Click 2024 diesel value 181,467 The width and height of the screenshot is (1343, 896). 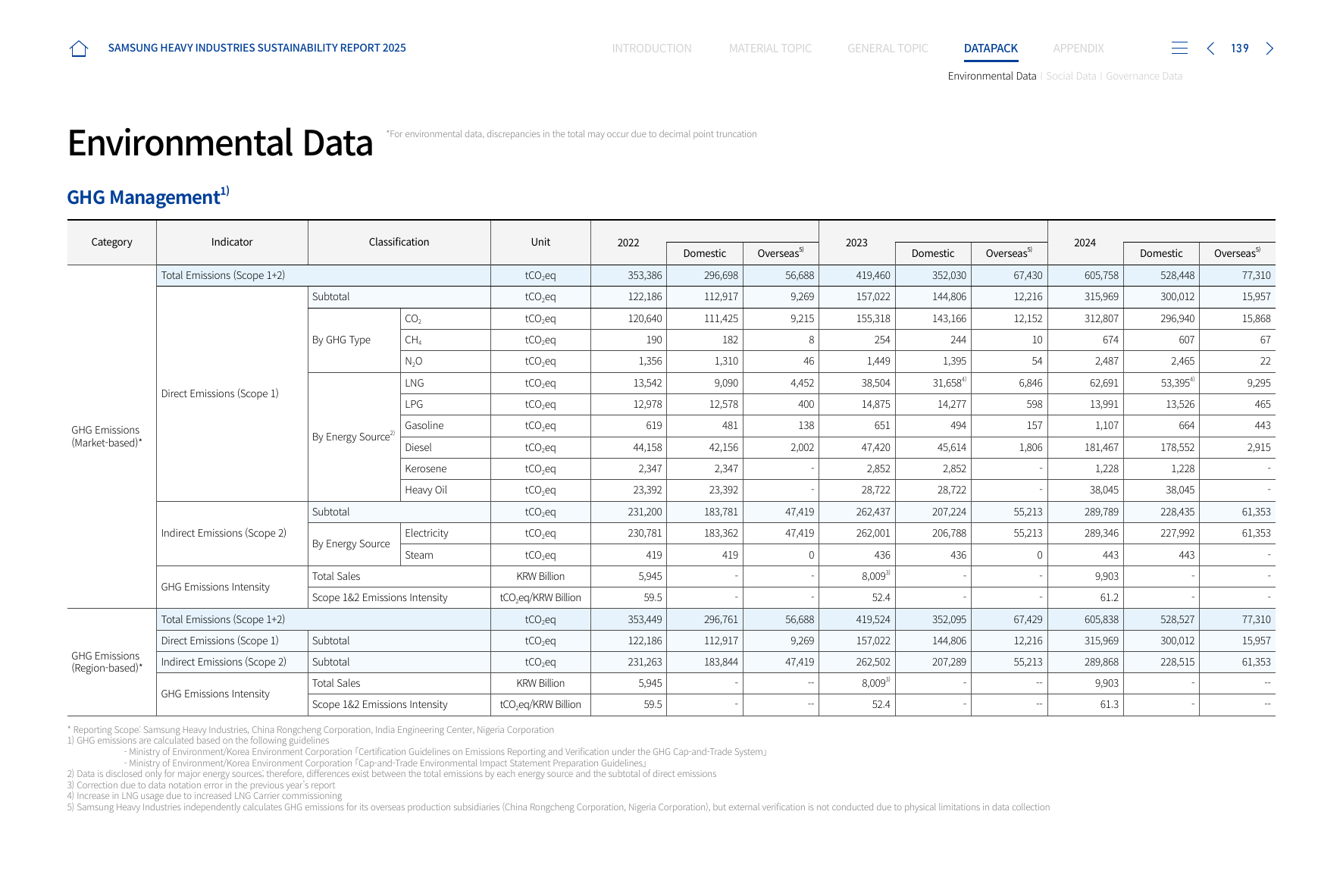click(1101, 447)
